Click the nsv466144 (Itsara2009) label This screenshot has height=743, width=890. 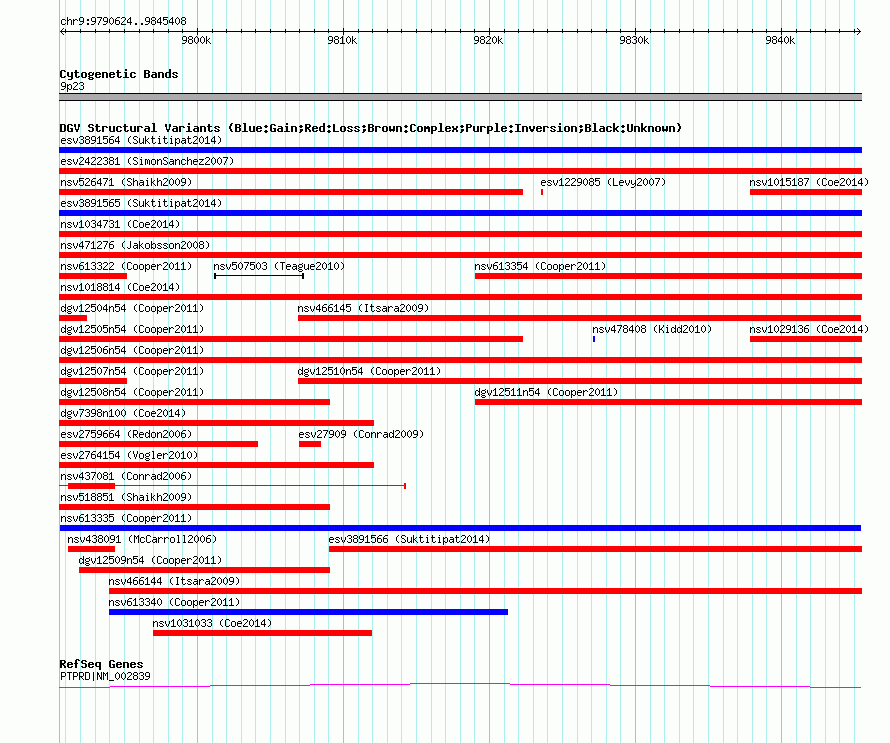[174, 581]
